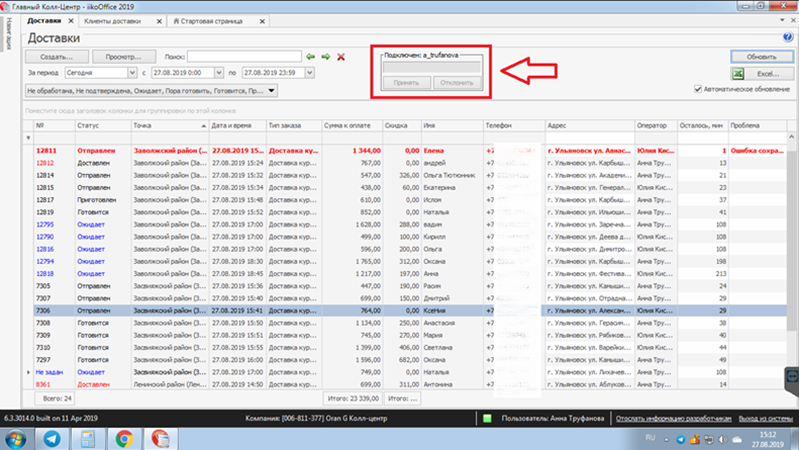This screenshot has height=450, width=799.
Task: Click the green Excel export icon
Action: (x=738, y=74)
